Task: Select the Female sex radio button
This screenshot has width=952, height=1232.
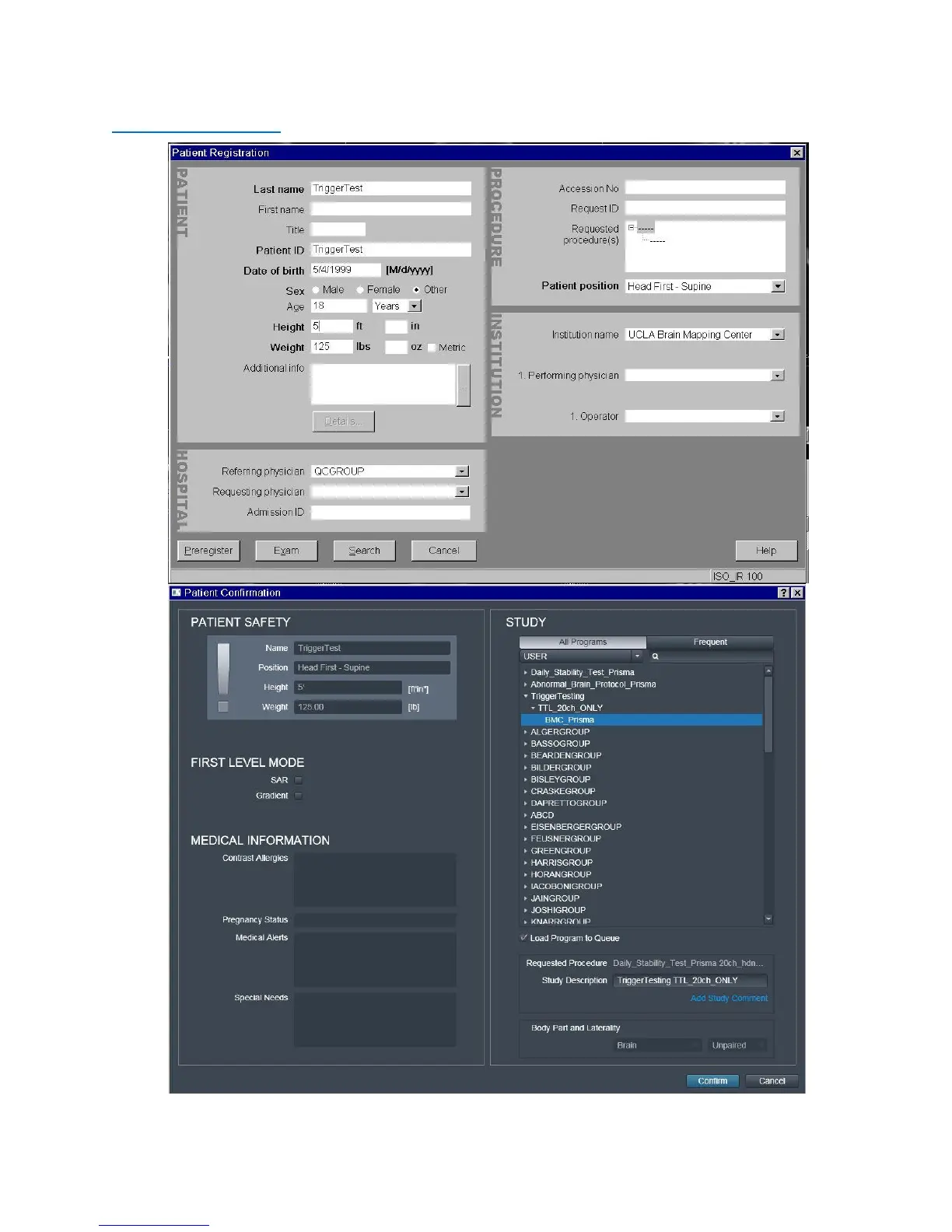Action: pos(360,290)
